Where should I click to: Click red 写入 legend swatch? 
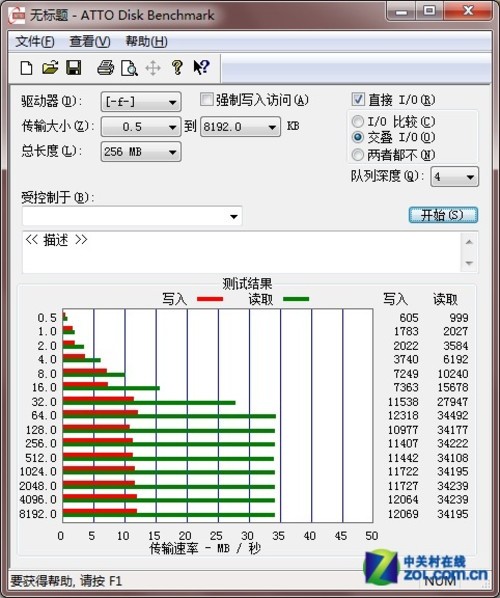[210, 299]
